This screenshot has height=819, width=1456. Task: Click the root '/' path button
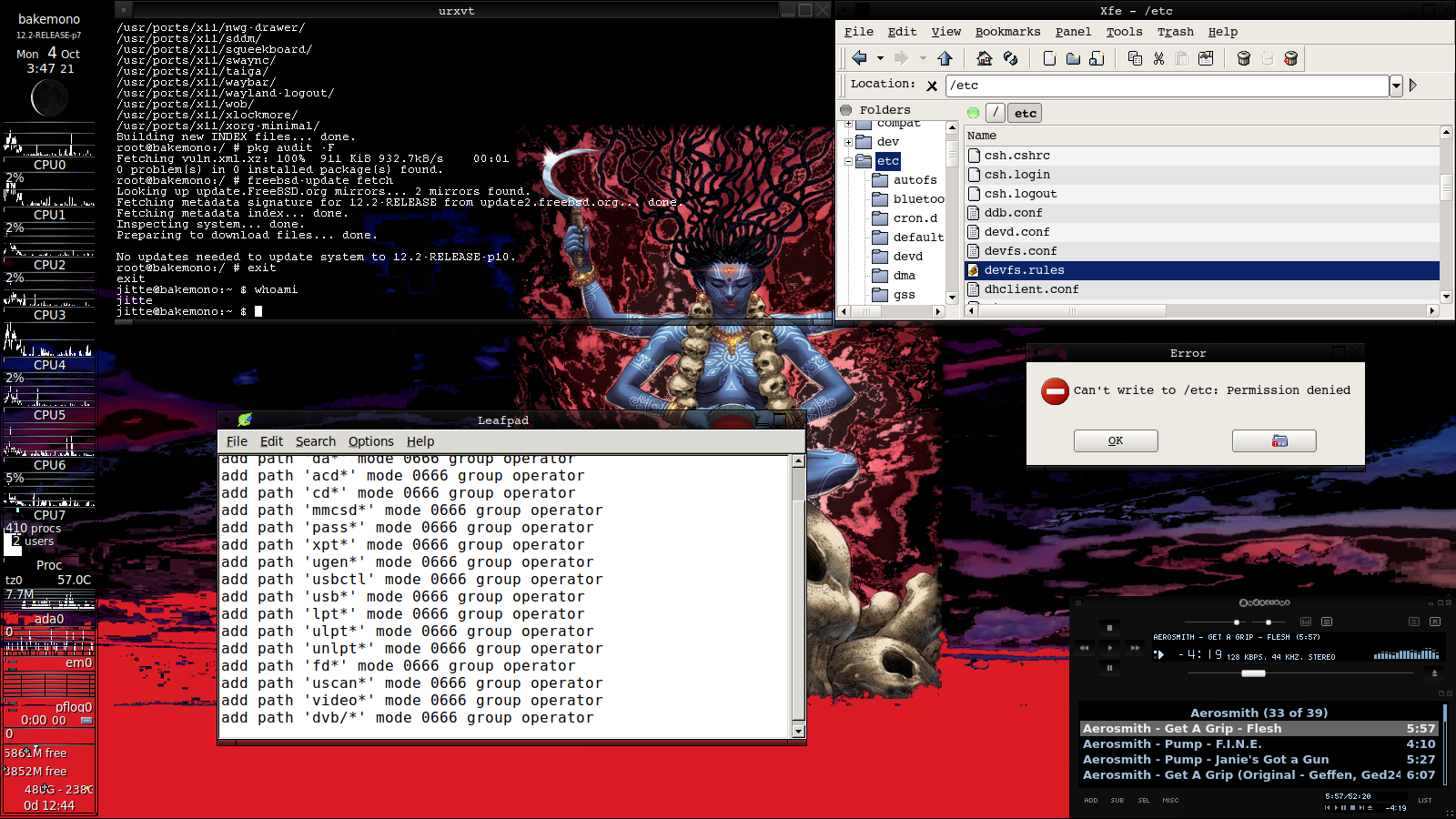point(996,113)
